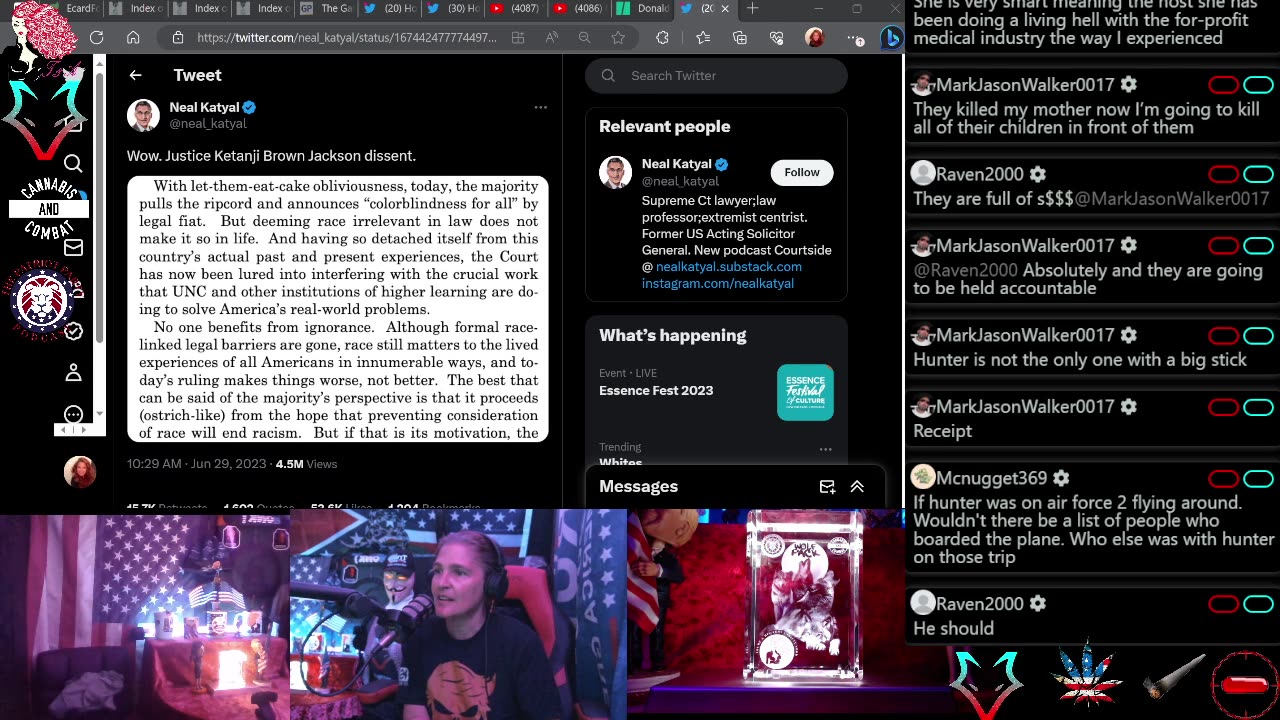The image size is (1280, 720).
Task: Expand the Messages drawer chevron
Action: (x=857, y=487)
